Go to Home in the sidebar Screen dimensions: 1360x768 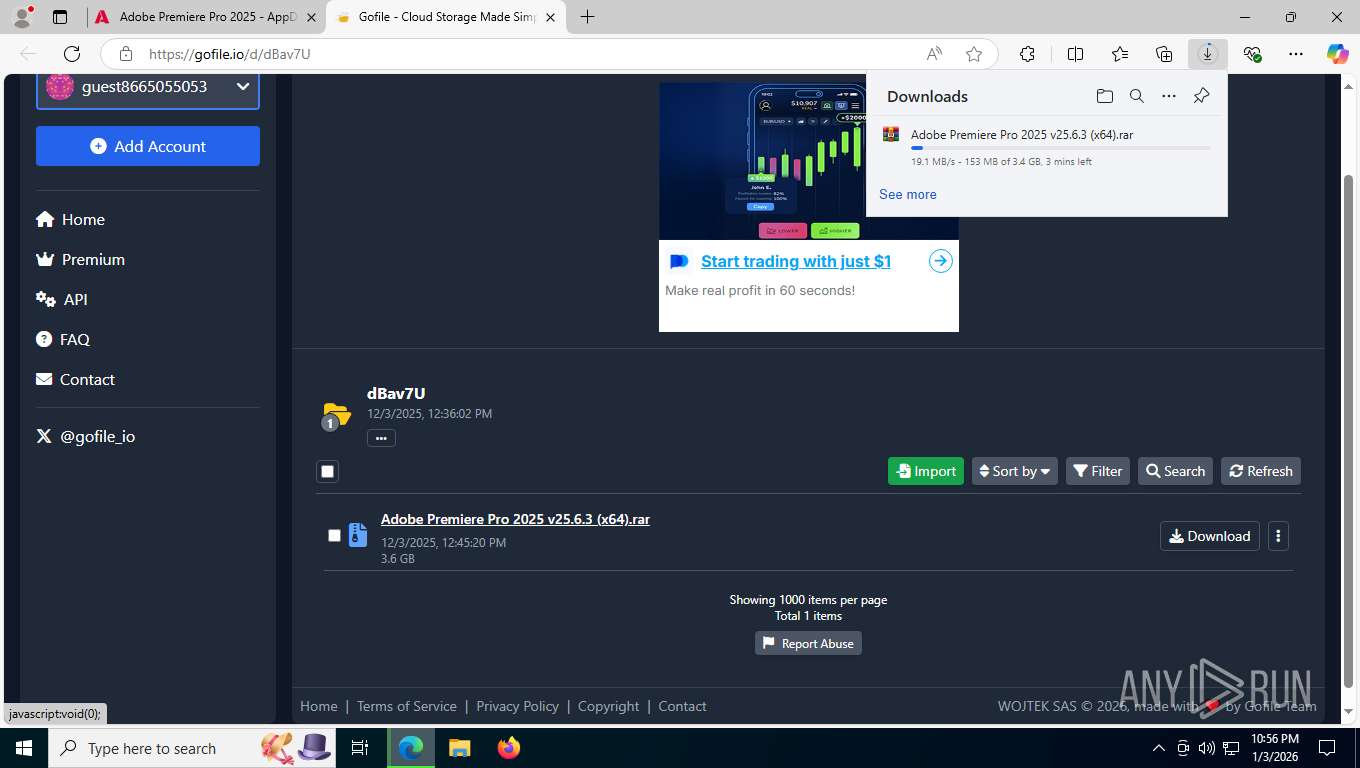tap(70, 219)
